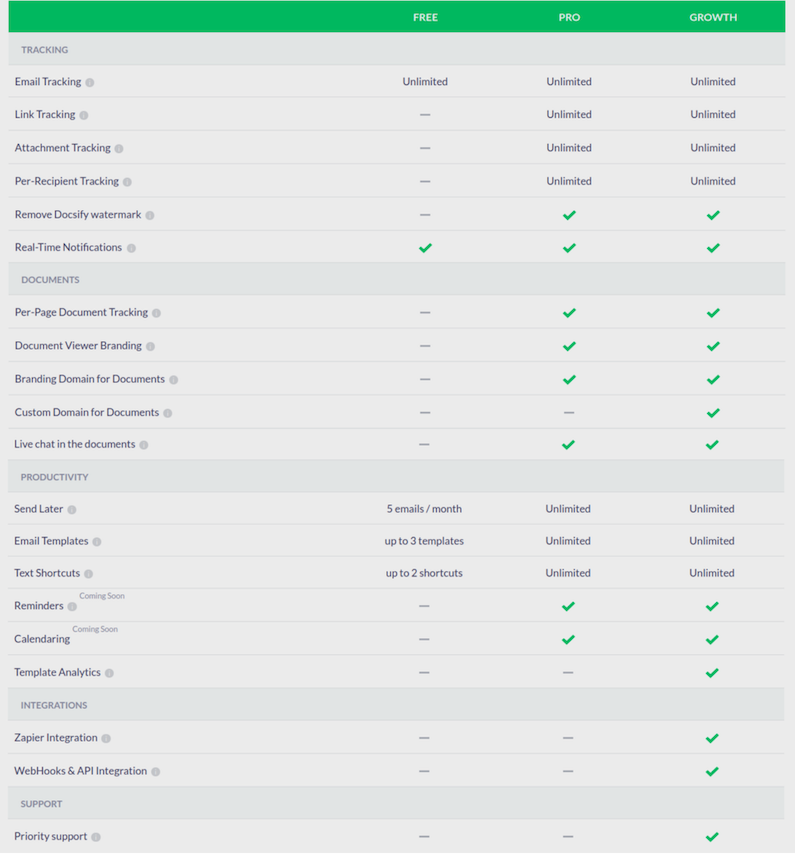795x854 pixels.
Task: Click info icon next to Template Analytics
Action: tap(109, 673)
